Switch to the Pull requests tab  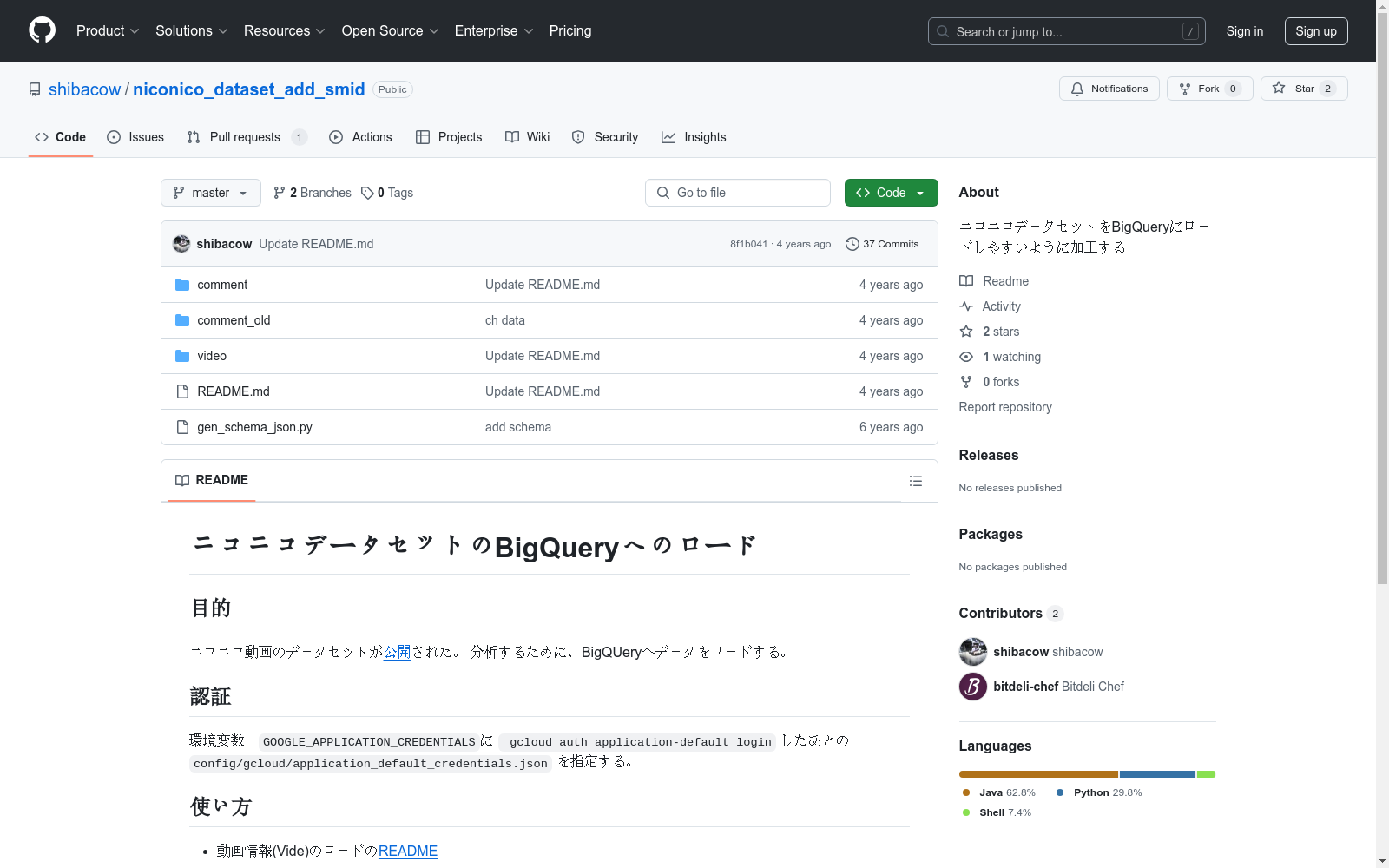coord(247,137)
